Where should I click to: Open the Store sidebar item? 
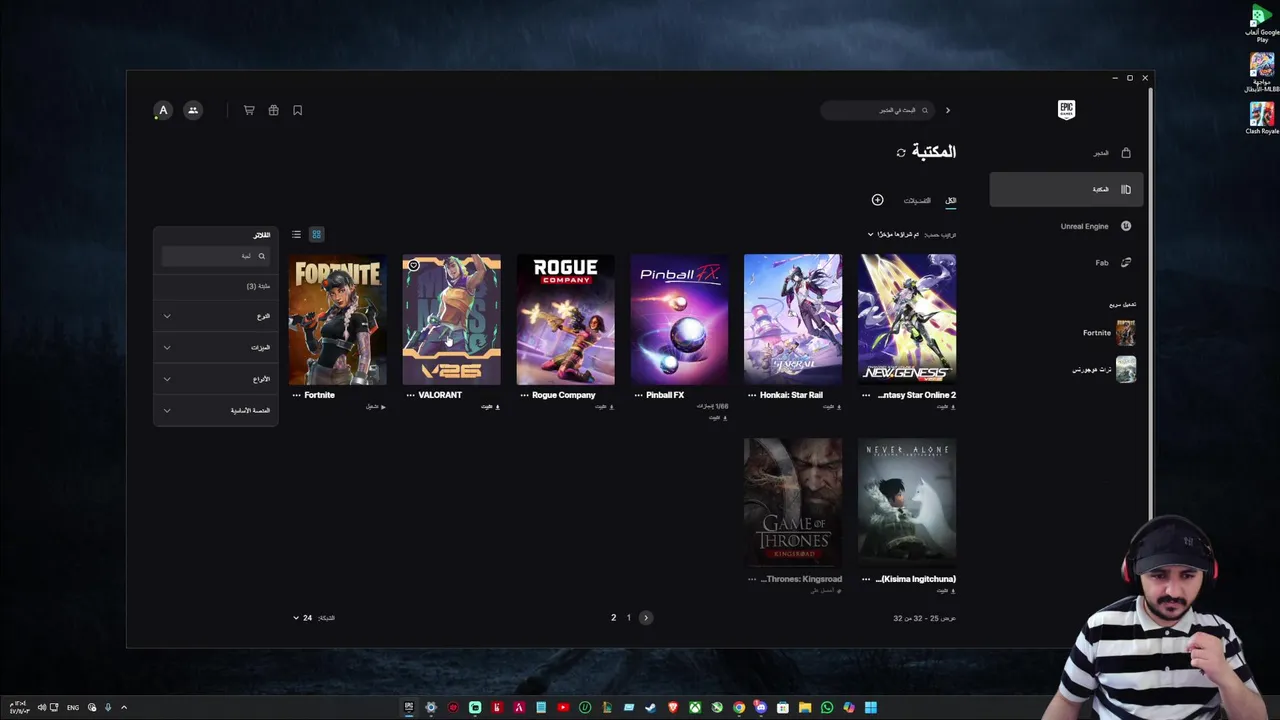[1066, 153]
